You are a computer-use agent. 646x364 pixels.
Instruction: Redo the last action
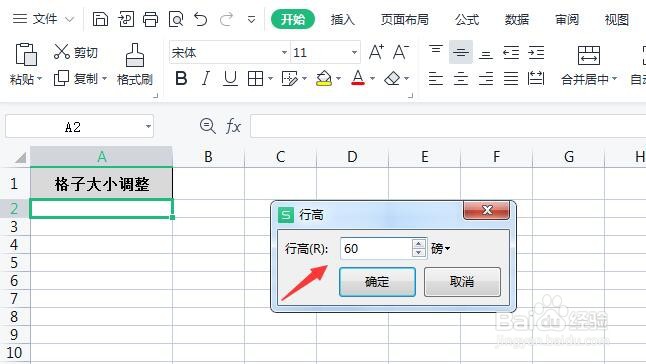click(x=226, y=19)
